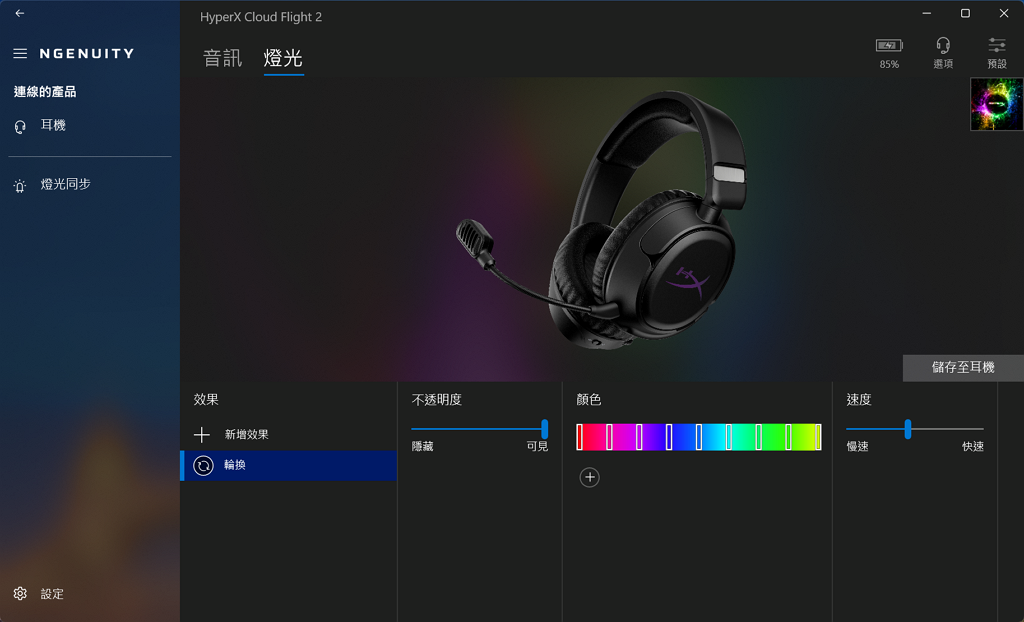Minimize the NGENUITY window
This screenshot has height=622, width=1024.
click(x=926, y=13)
